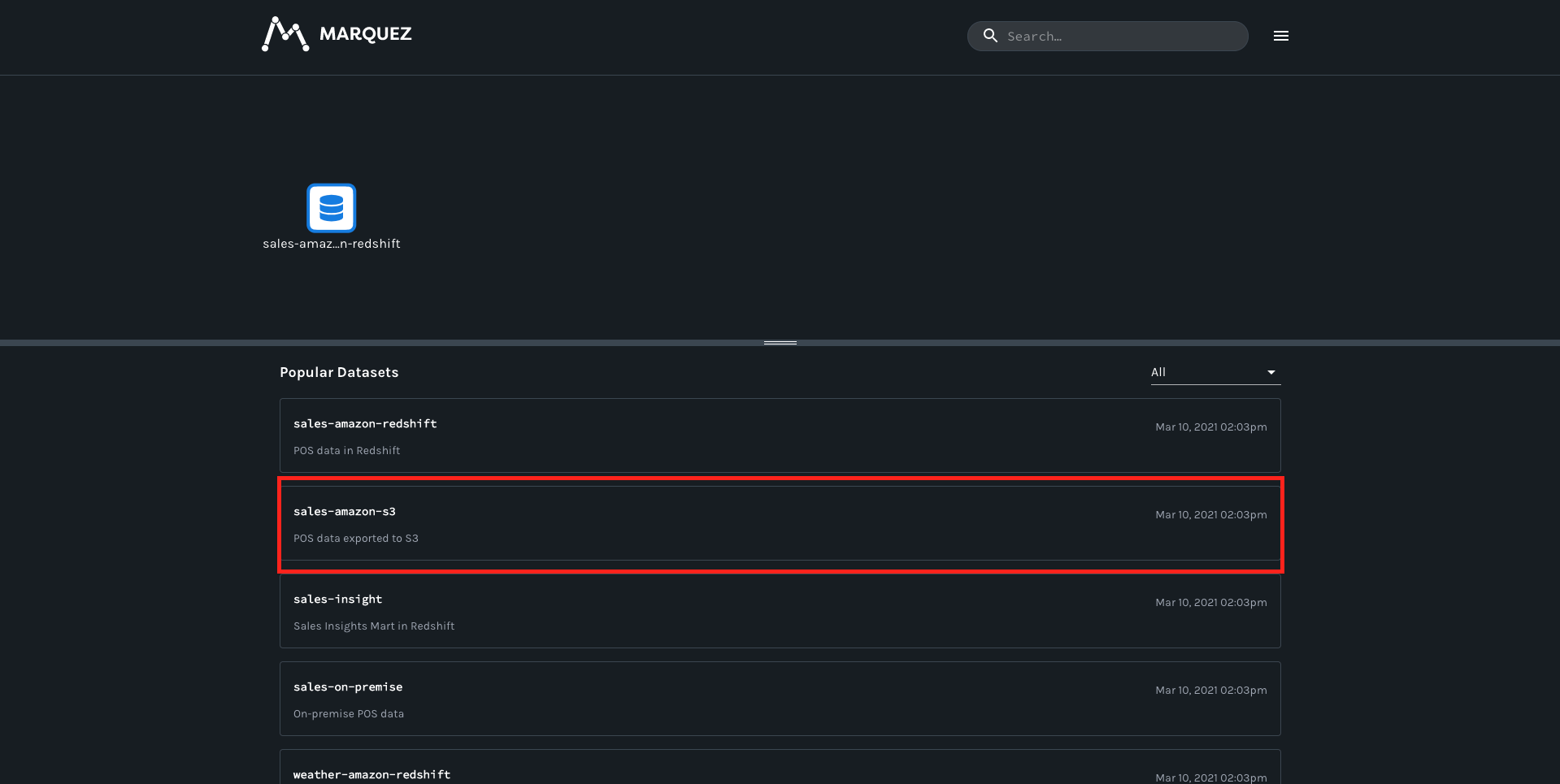Click the timestamp on sales-amazon-s3 row
Image resolution: width=1560 pixels, height=784 pixels.
coord(1210,514)
